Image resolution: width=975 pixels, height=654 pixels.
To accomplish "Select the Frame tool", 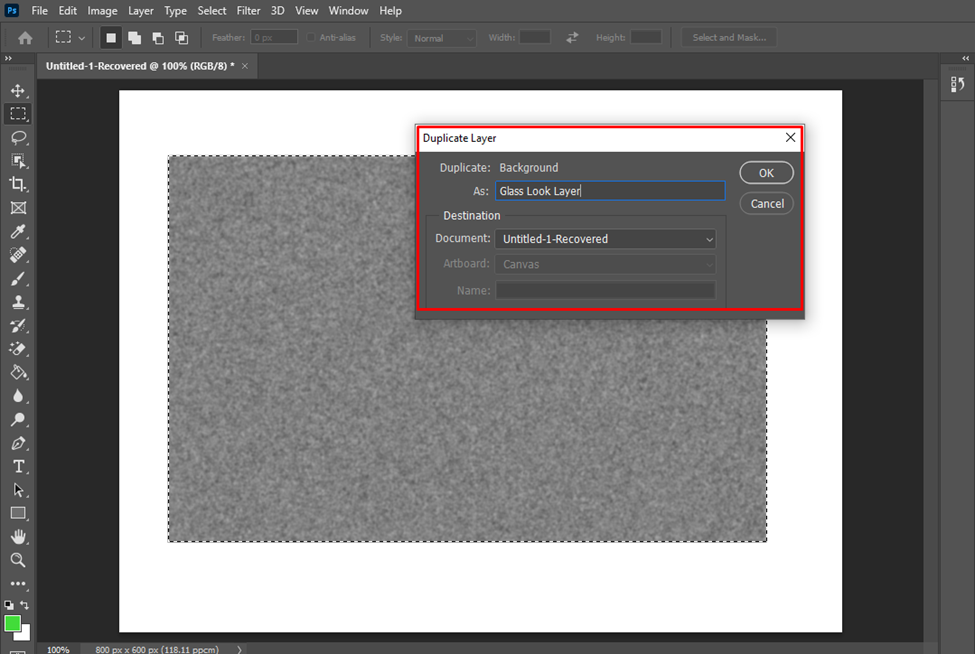I will (x=18, y=208).
